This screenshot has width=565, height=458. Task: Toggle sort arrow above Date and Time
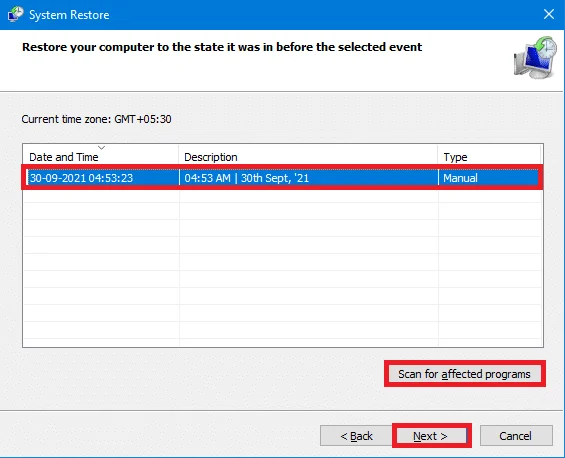(x=102, y=148)
